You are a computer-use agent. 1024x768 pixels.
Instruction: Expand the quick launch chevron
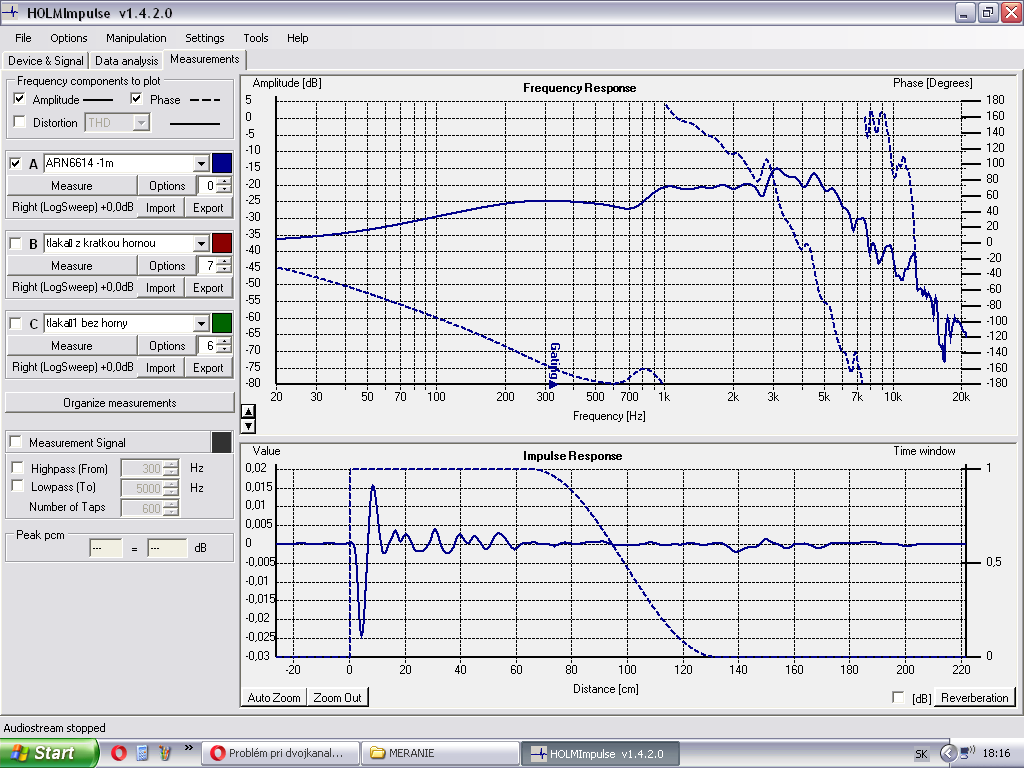tap(189, 748)
